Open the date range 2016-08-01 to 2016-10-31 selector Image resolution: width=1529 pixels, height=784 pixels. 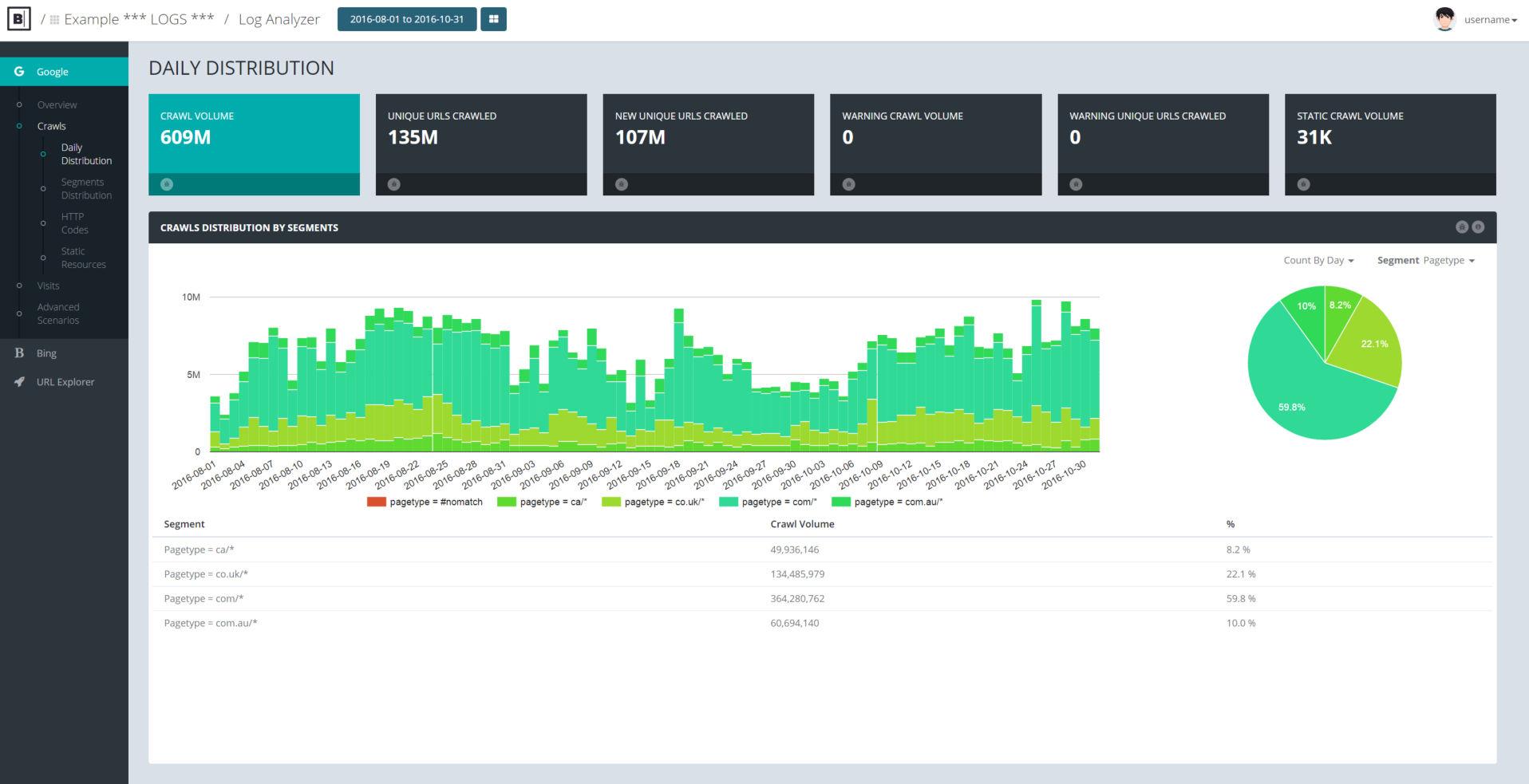407,18
